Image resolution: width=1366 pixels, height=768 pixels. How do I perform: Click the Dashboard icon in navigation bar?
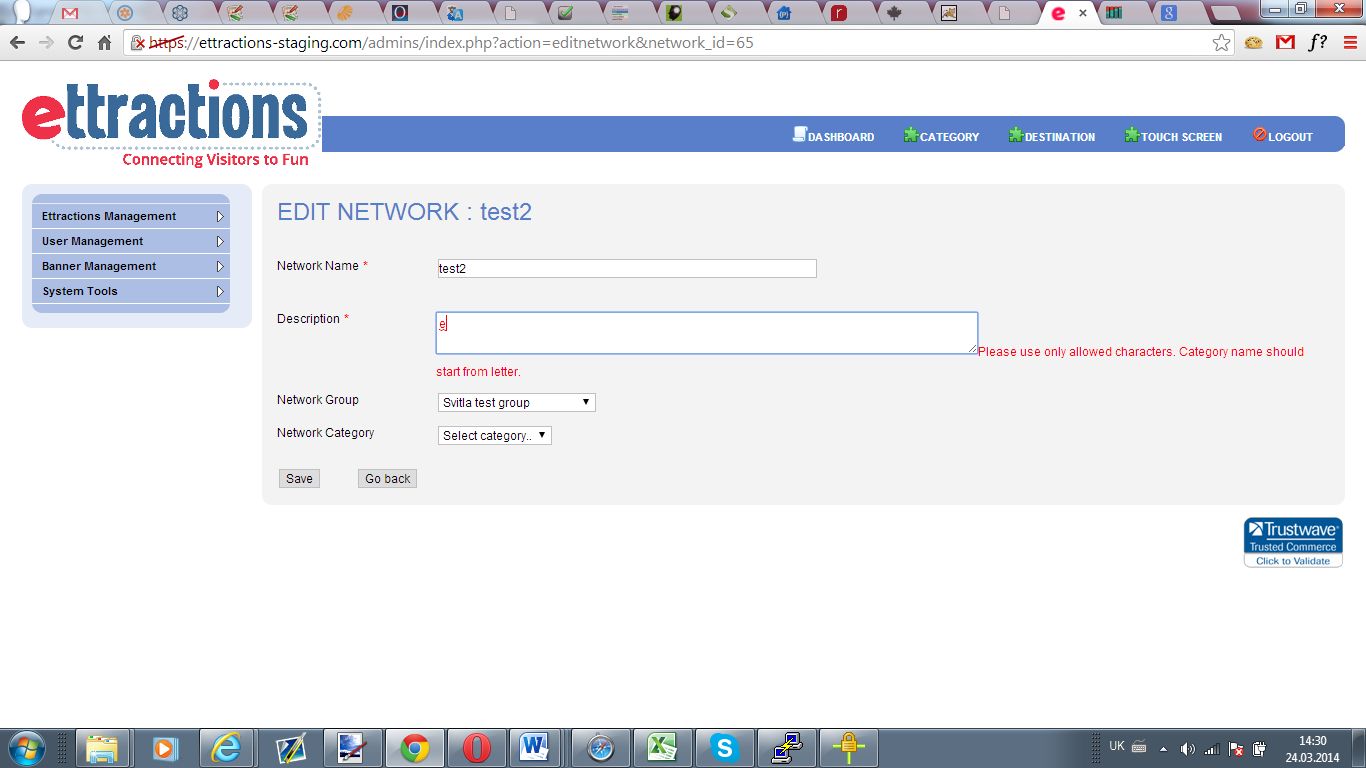[x=800, y=135]
